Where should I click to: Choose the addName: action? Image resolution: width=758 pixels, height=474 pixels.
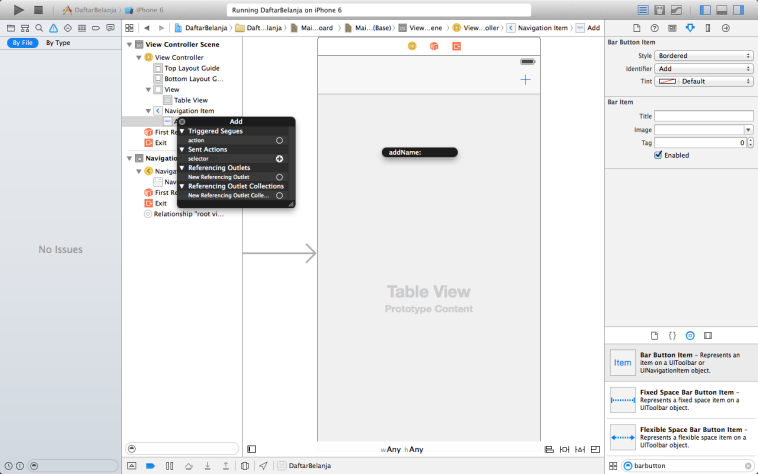click(x=420, y=152)
